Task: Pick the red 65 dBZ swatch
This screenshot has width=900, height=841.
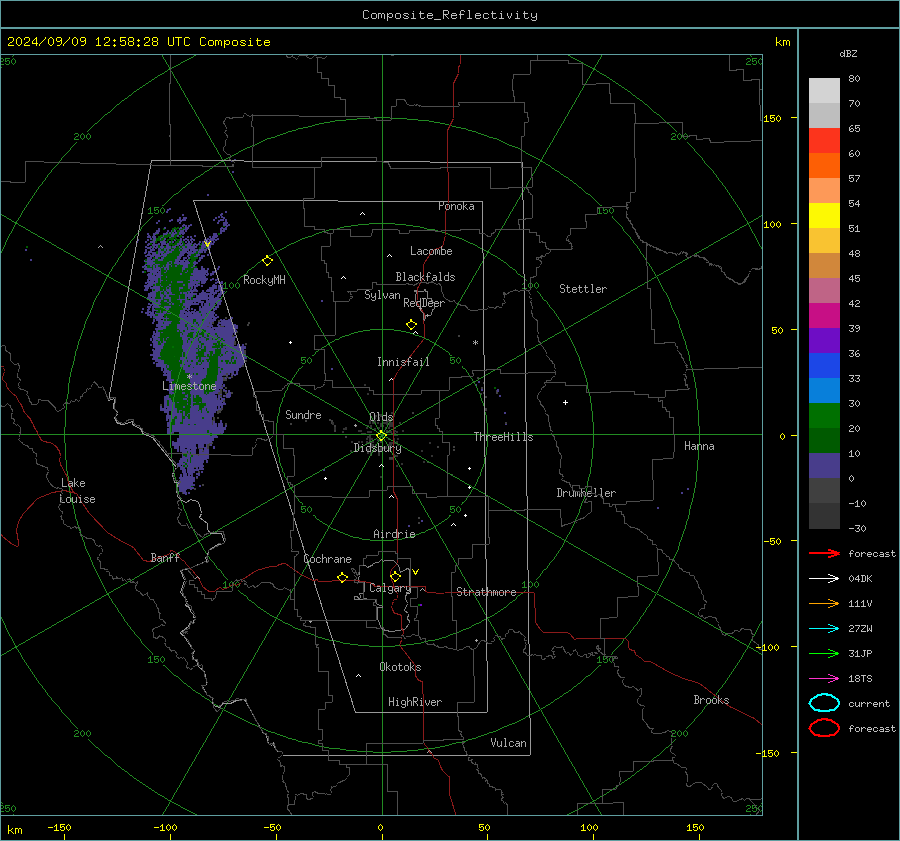Action: coord(824,140)
